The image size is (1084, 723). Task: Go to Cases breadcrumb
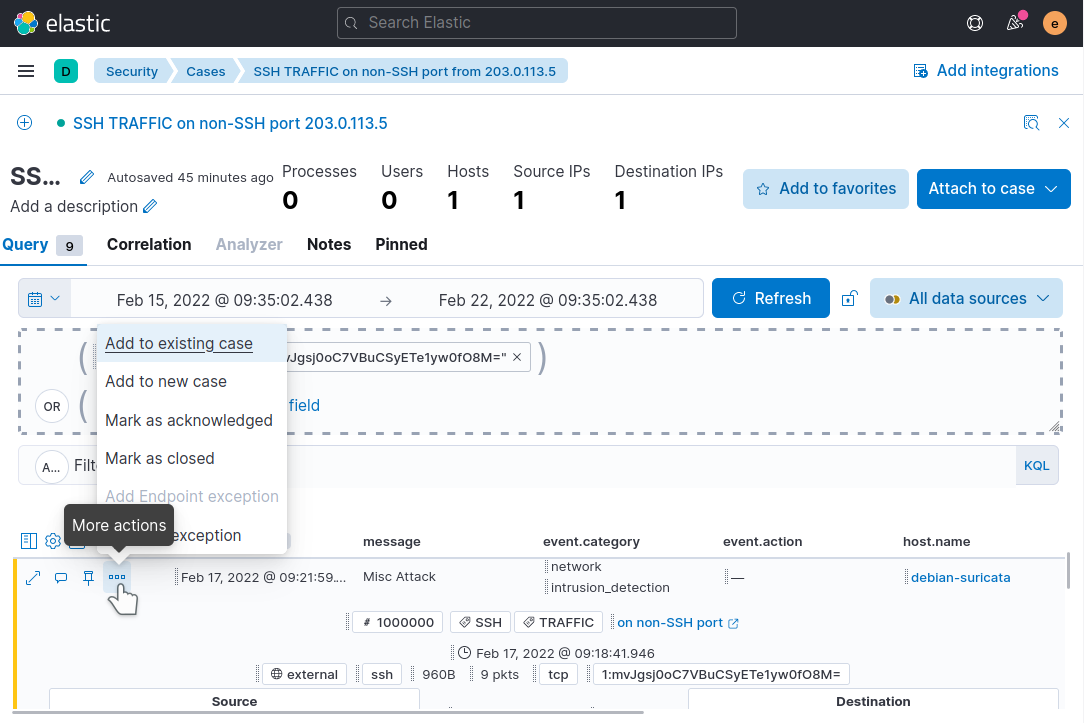(205, 71)
